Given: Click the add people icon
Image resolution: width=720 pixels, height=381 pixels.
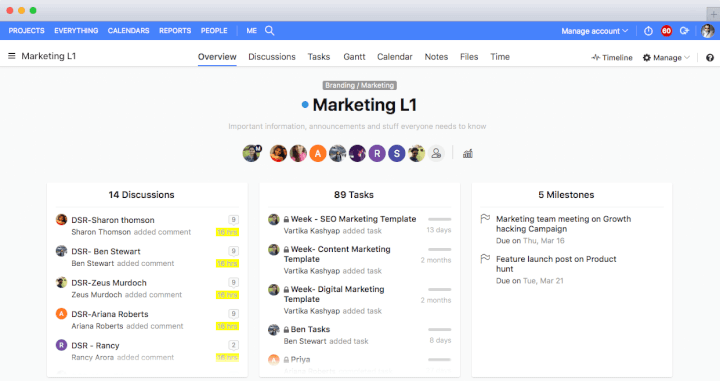Looking at the screenshot, I should [436, 153].
